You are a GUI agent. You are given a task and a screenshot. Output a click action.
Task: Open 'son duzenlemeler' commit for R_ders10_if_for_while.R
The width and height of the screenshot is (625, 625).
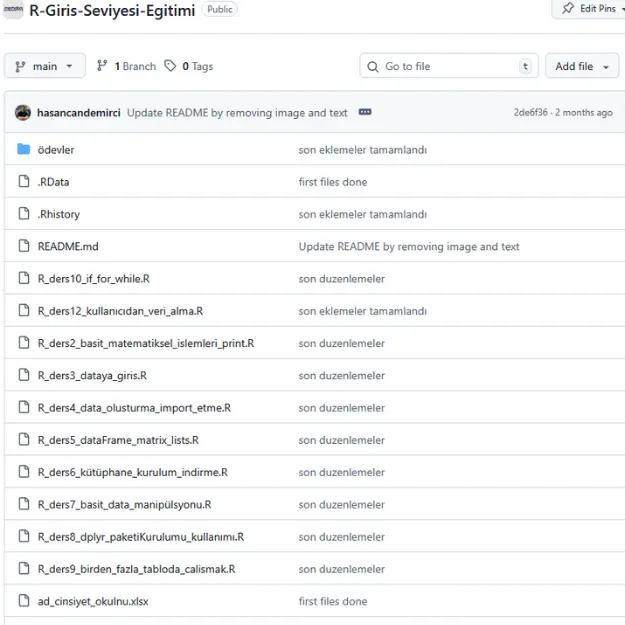342,279
